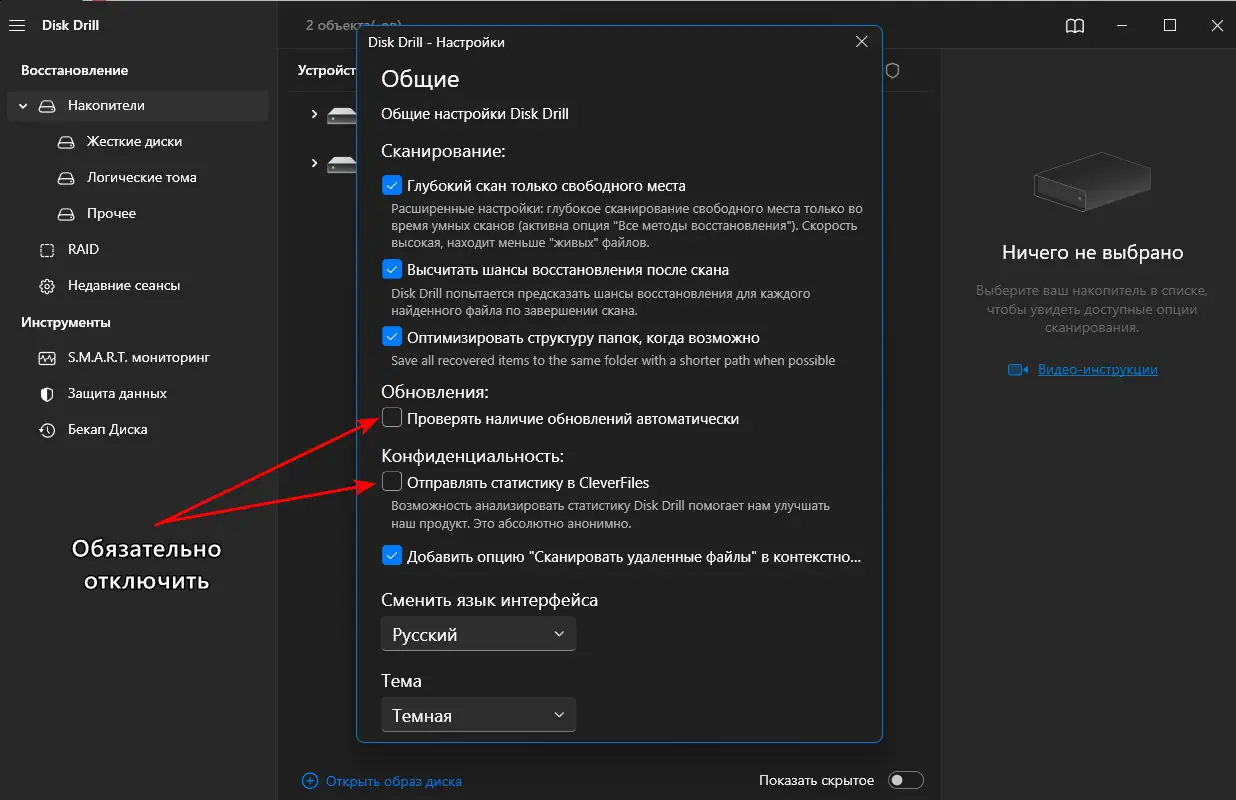Open the interface language dropdown

(x=478, y=635)
